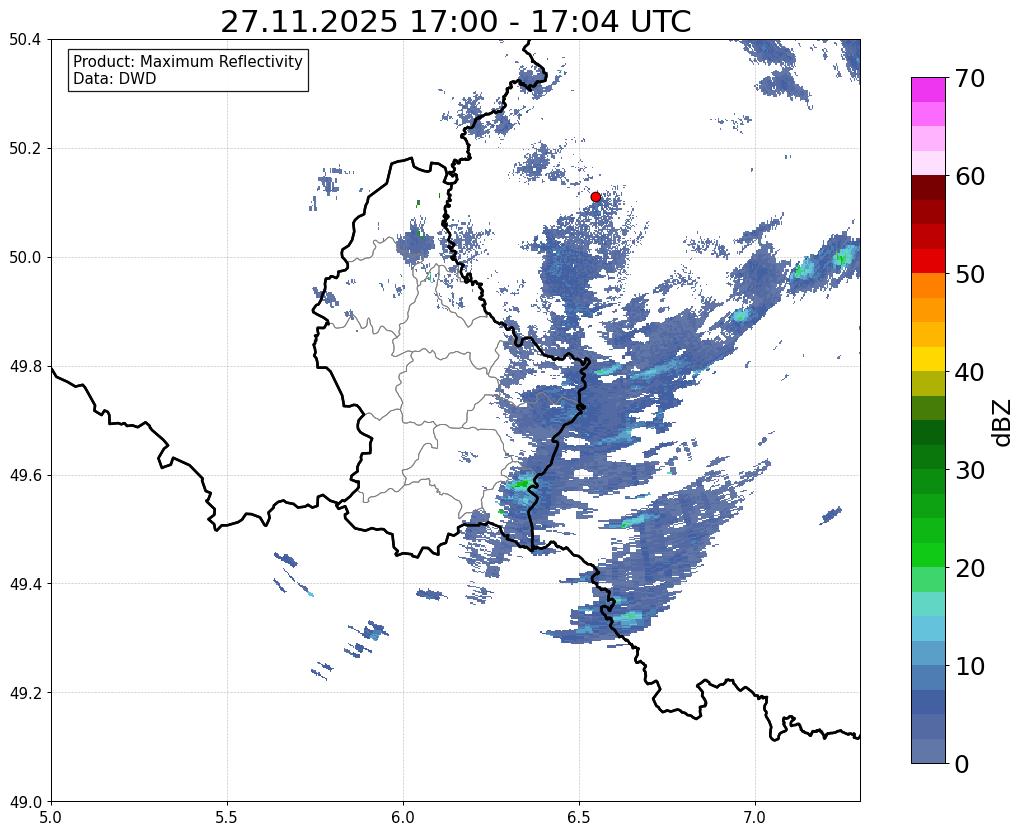Click the colorbar tick label '30'
The width and height of the screenshot is (1023, 834).
[x=970, y=470]
